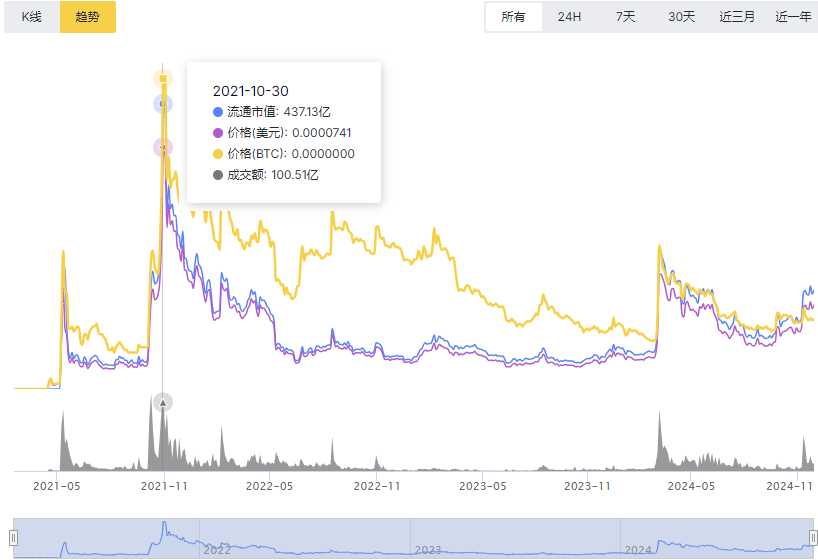
Task: Click the 2024 label in overview slider
Action: pos(638,550)
